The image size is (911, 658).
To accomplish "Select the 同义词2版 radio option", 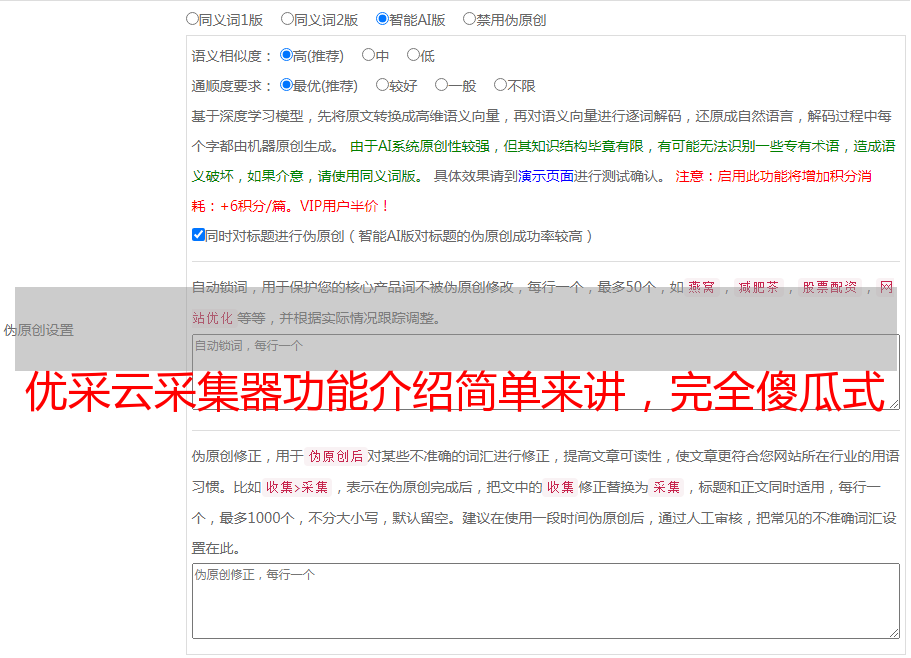I will pos(287,19).
